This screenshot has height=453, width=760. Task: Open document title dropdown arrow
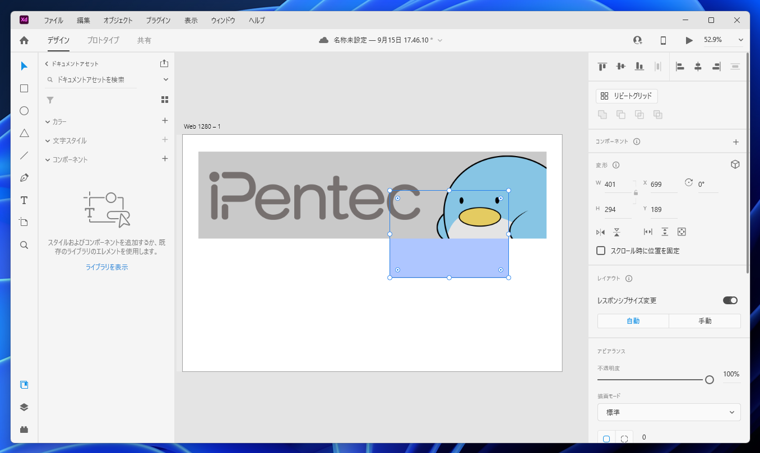[440, 40]
